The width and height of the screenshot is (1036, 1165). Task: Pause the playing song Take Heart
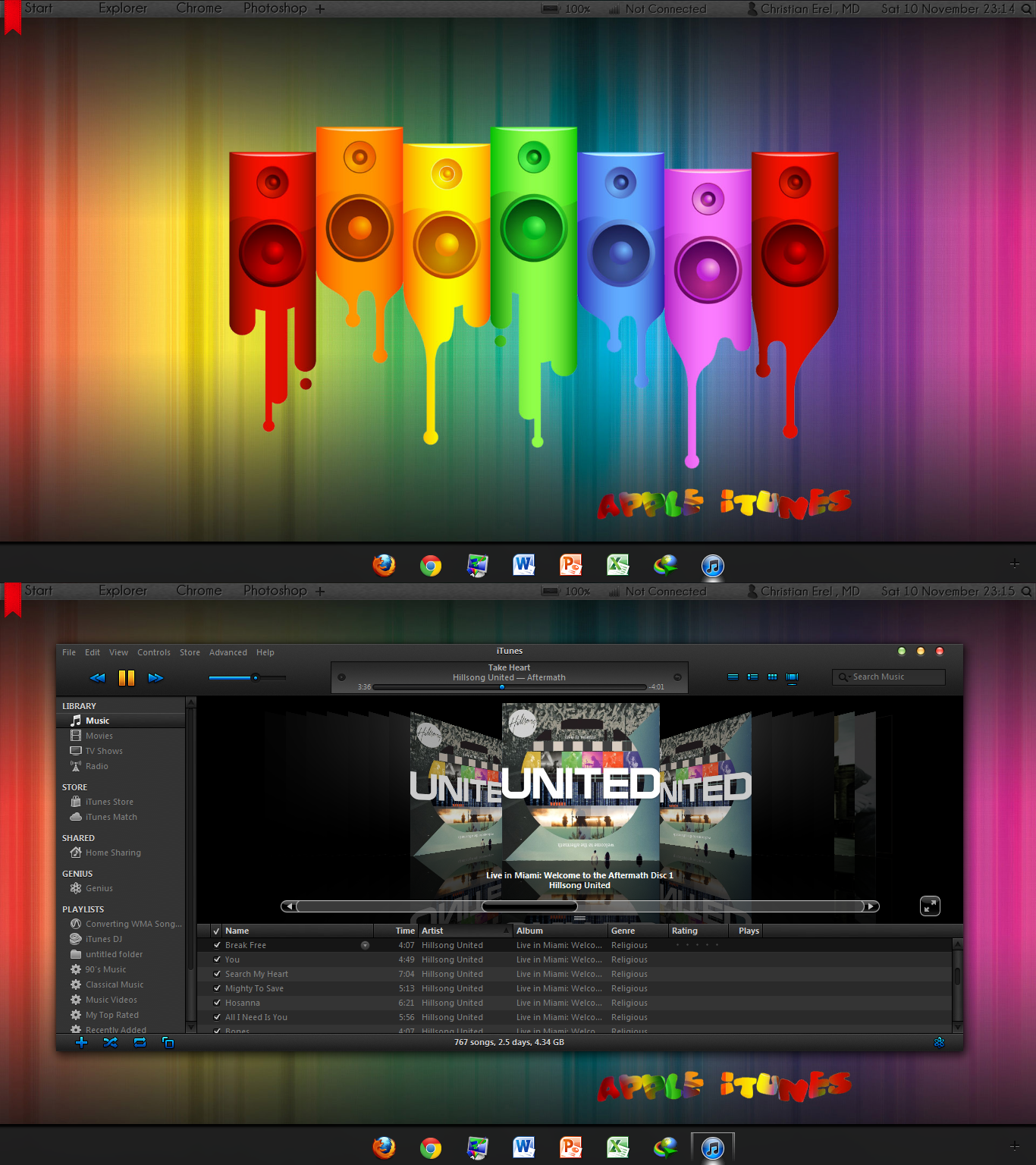pyautogui.click(x=127, y=678)
